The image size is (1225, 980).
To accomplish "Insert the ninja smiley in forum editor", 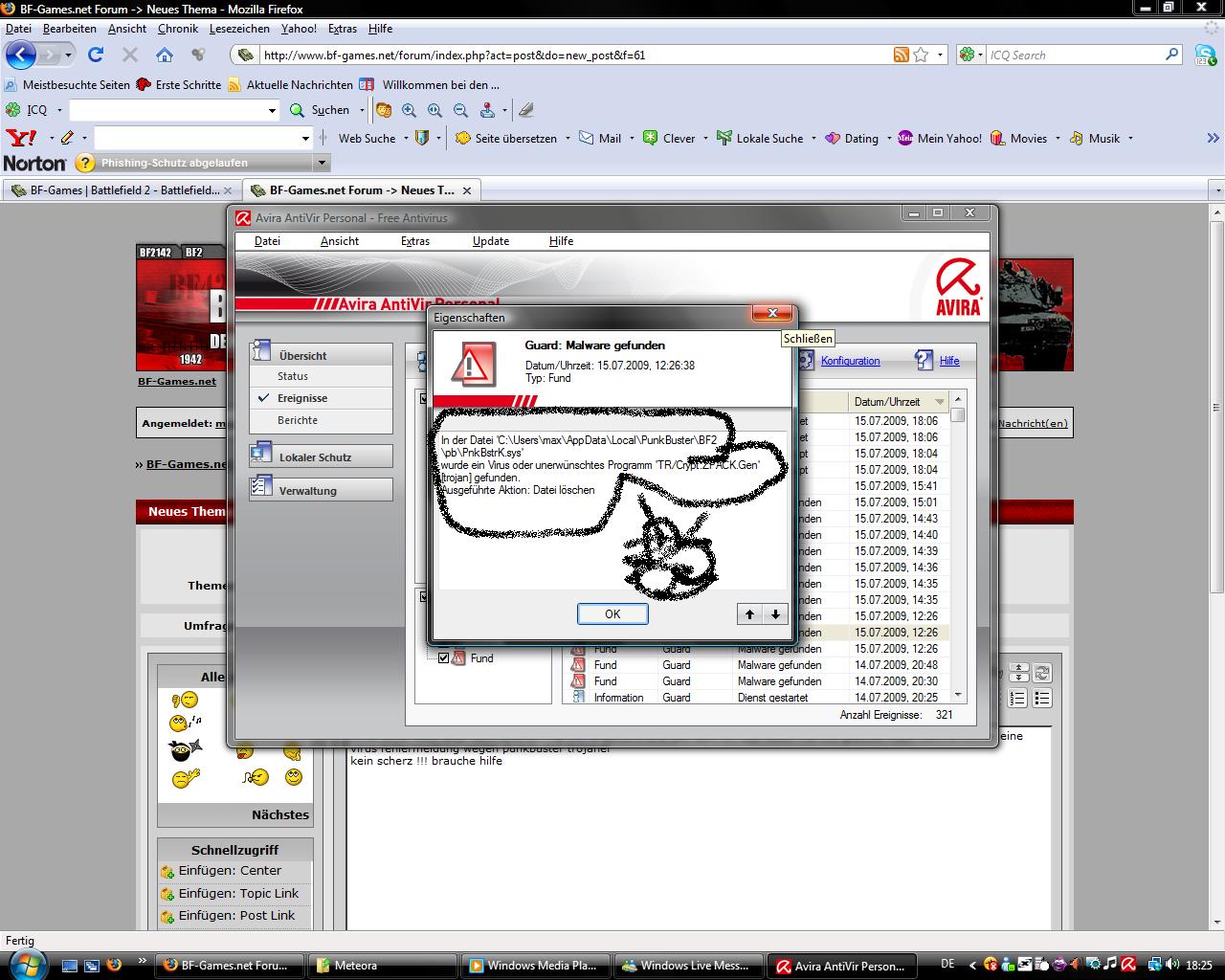I will point(186,749).
